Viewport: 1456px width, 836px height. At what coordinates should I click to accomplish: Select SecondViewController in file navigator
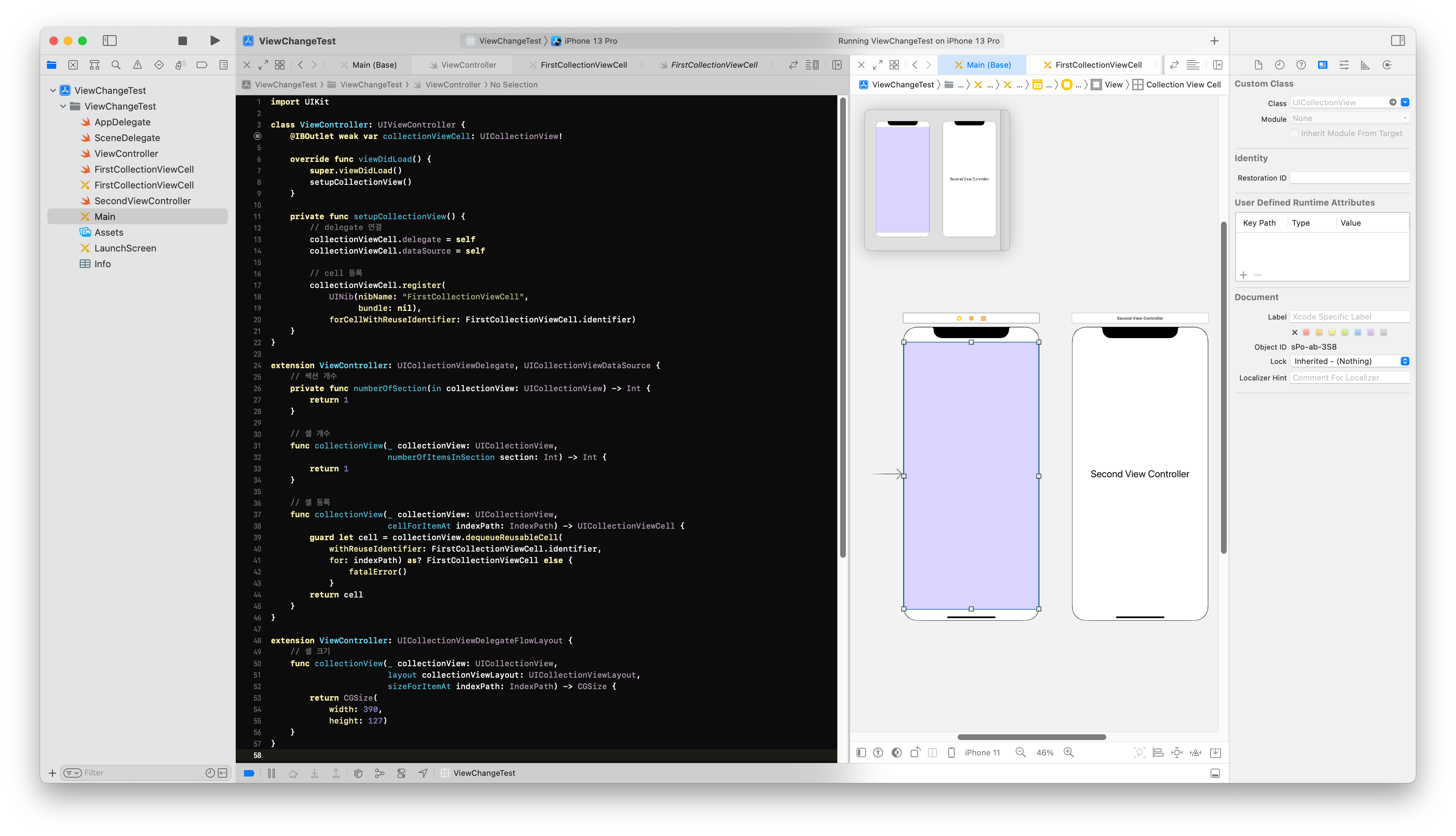(142, 201)
